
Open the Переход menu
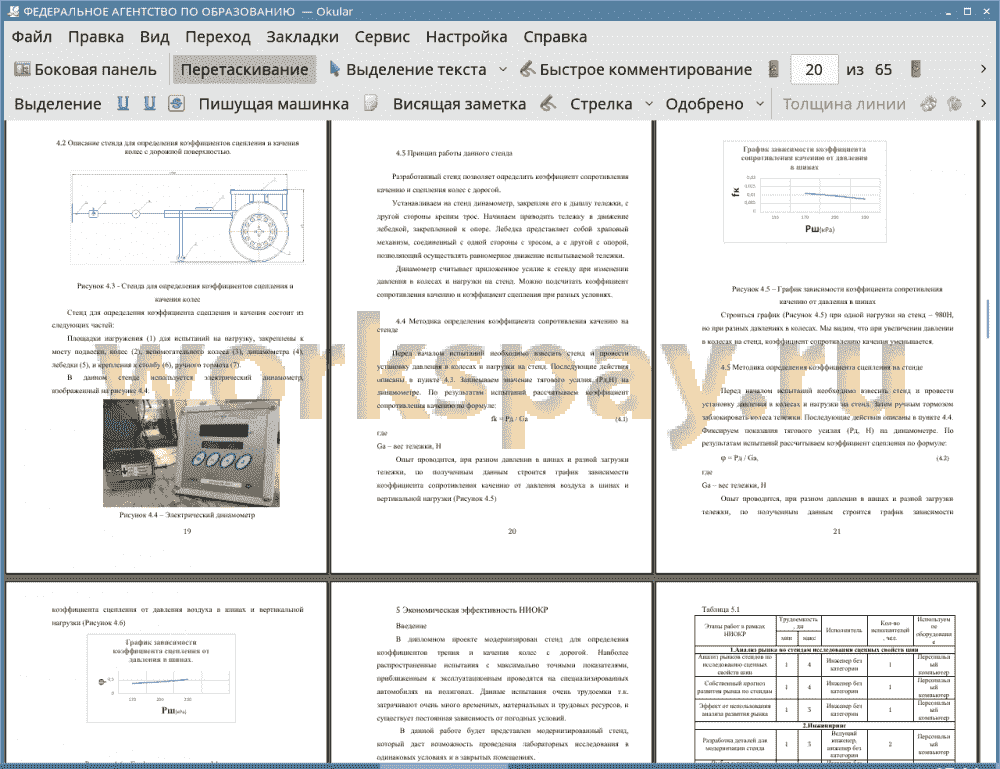pos(217,37)
